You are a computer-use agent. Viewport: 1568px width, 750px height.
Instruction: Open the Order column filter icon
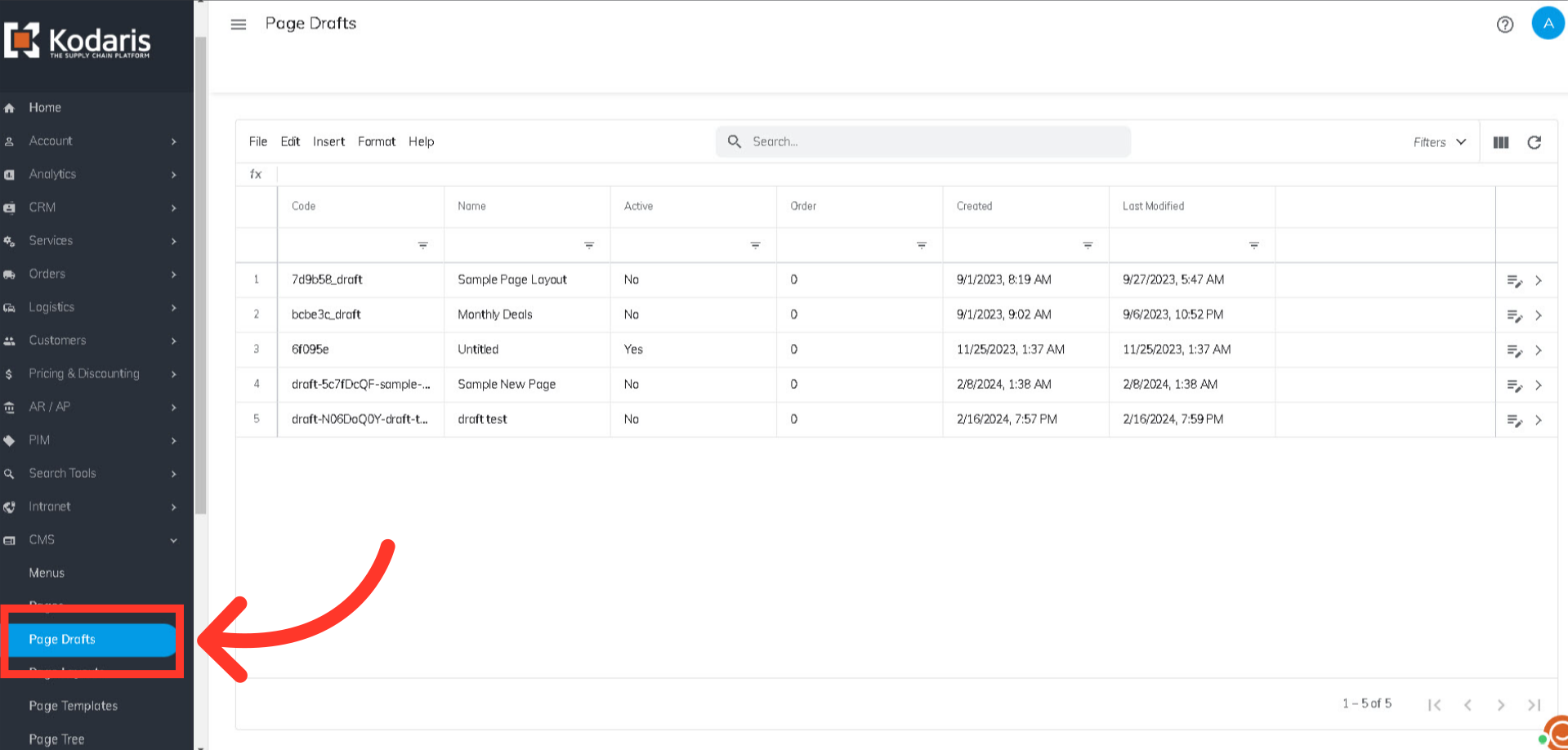point(922,245)
